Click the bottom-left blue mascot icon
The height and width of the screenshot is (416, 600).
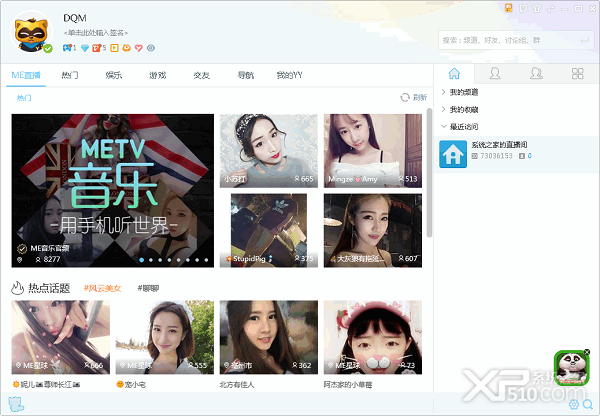pos(16,404)
